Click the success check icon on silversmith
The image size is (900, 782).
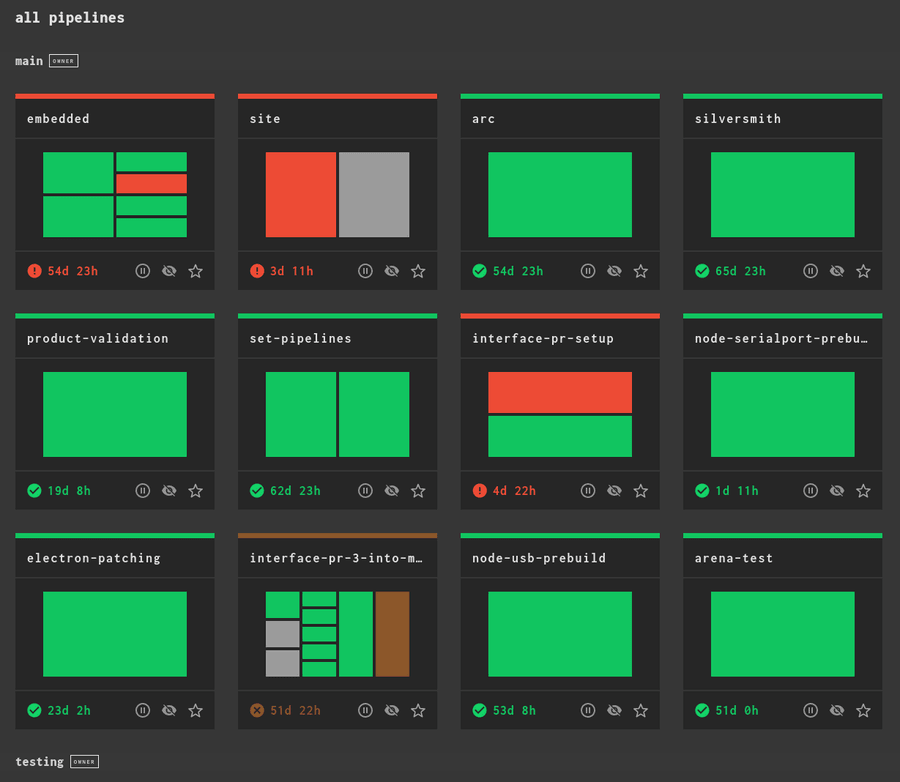[x=702, y=270]
